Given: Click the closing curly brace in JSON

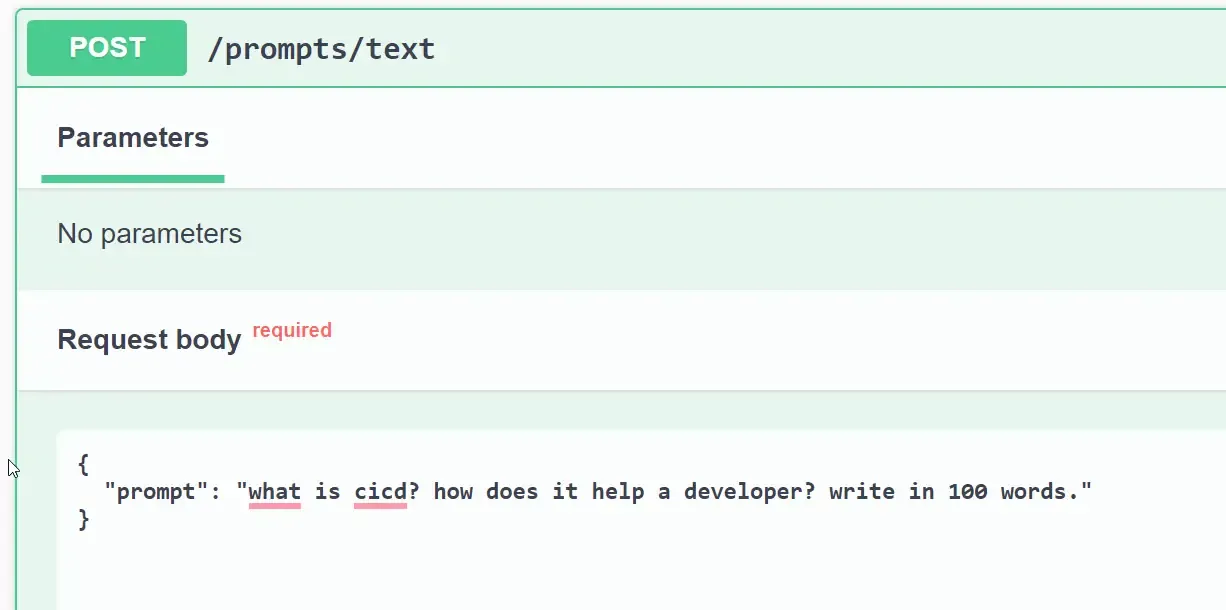Looking at the screenshot, I should pyautogui.click(x=83, y=519).
